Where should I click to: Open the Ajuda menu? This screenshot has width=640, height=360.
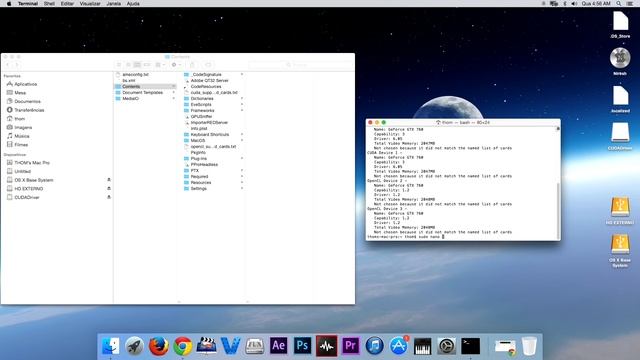pyautogui.click(x=133, y=4)
